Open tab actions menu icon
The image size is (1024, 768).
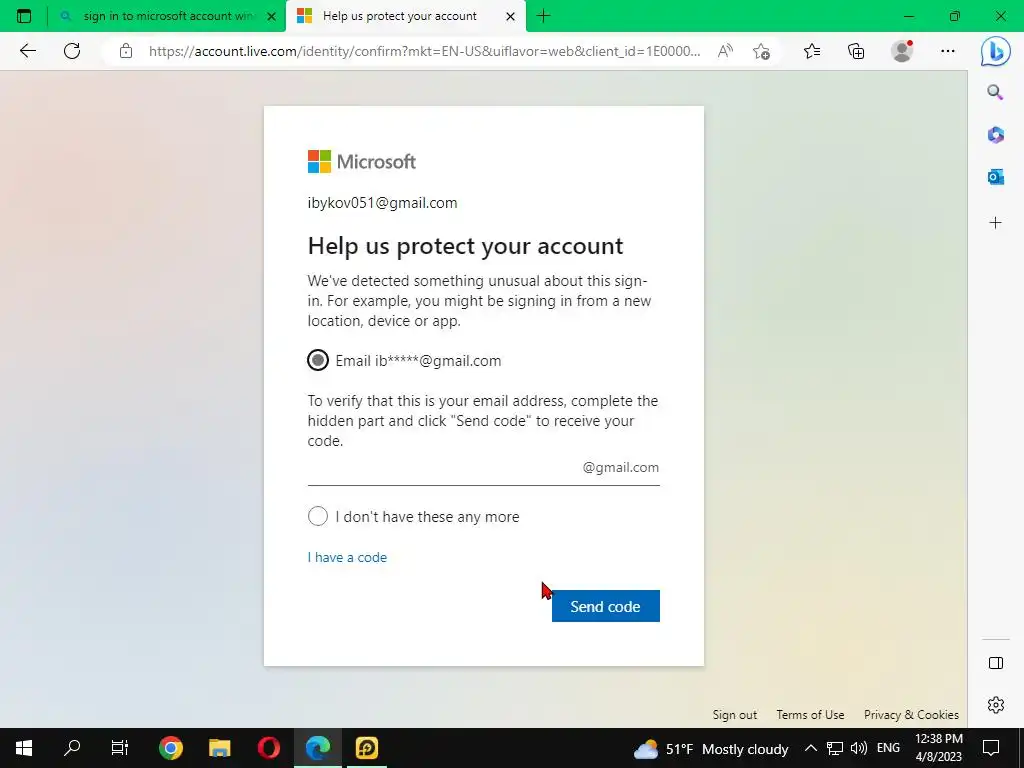(x=24, y=16)
